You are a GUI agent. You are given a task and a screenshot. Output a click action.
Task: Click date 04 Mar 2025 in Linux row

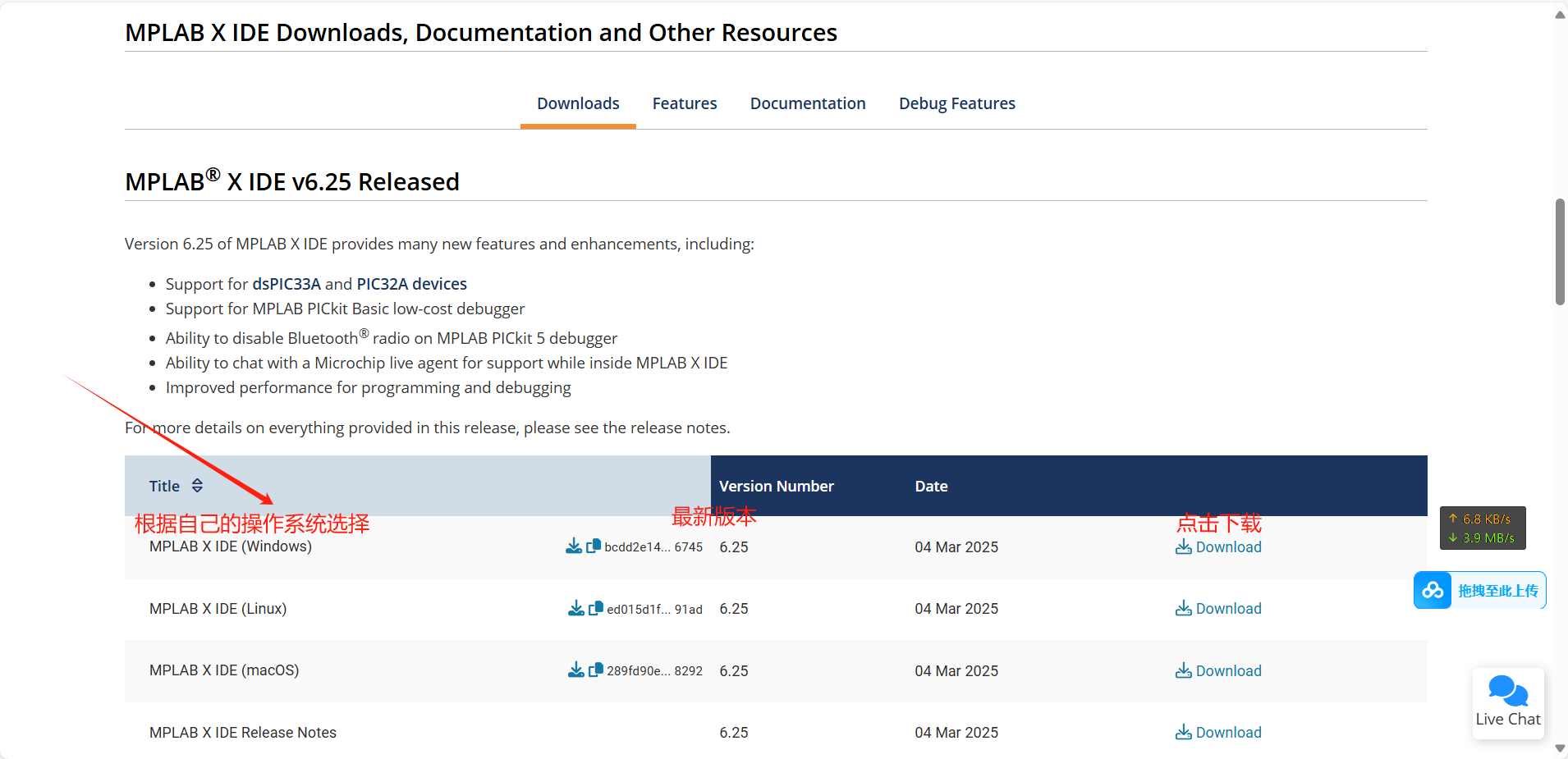pos(956,609)
